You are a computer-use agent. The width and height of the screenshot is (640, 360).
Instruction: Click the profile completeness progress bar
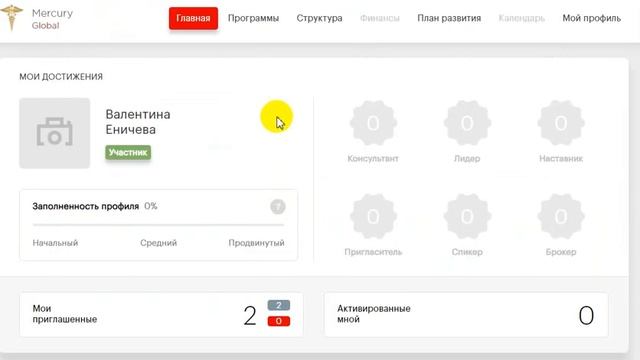click(x=158, y=224)
